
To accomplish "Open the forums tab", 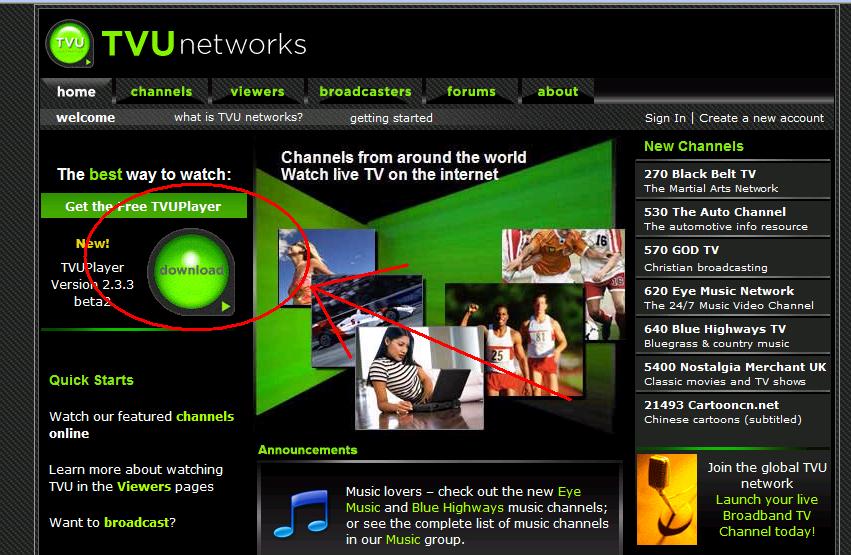I will coord(471,92).
